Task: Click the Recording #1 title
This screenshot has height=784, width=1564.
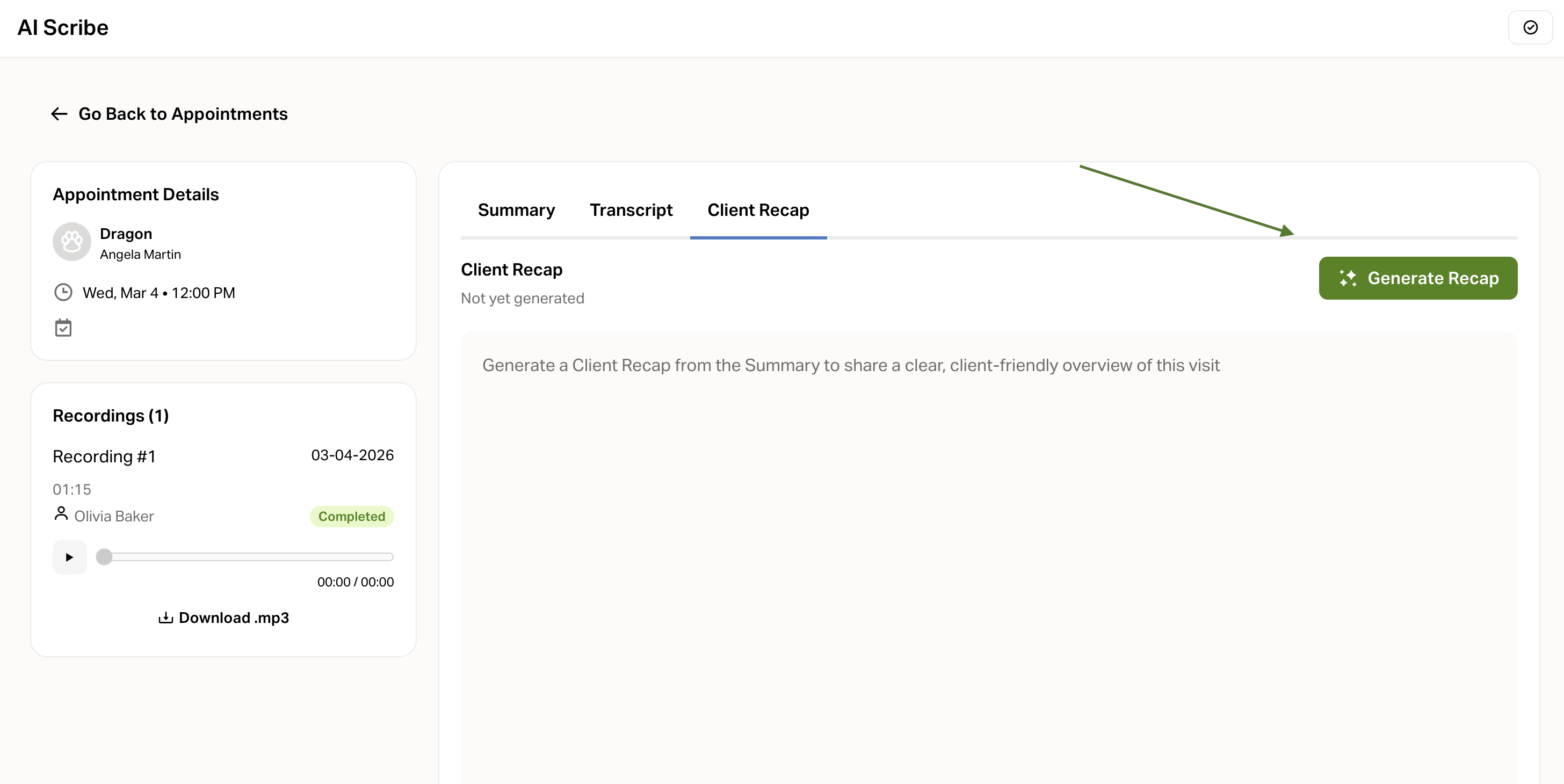Action: (x=104, y=456)
